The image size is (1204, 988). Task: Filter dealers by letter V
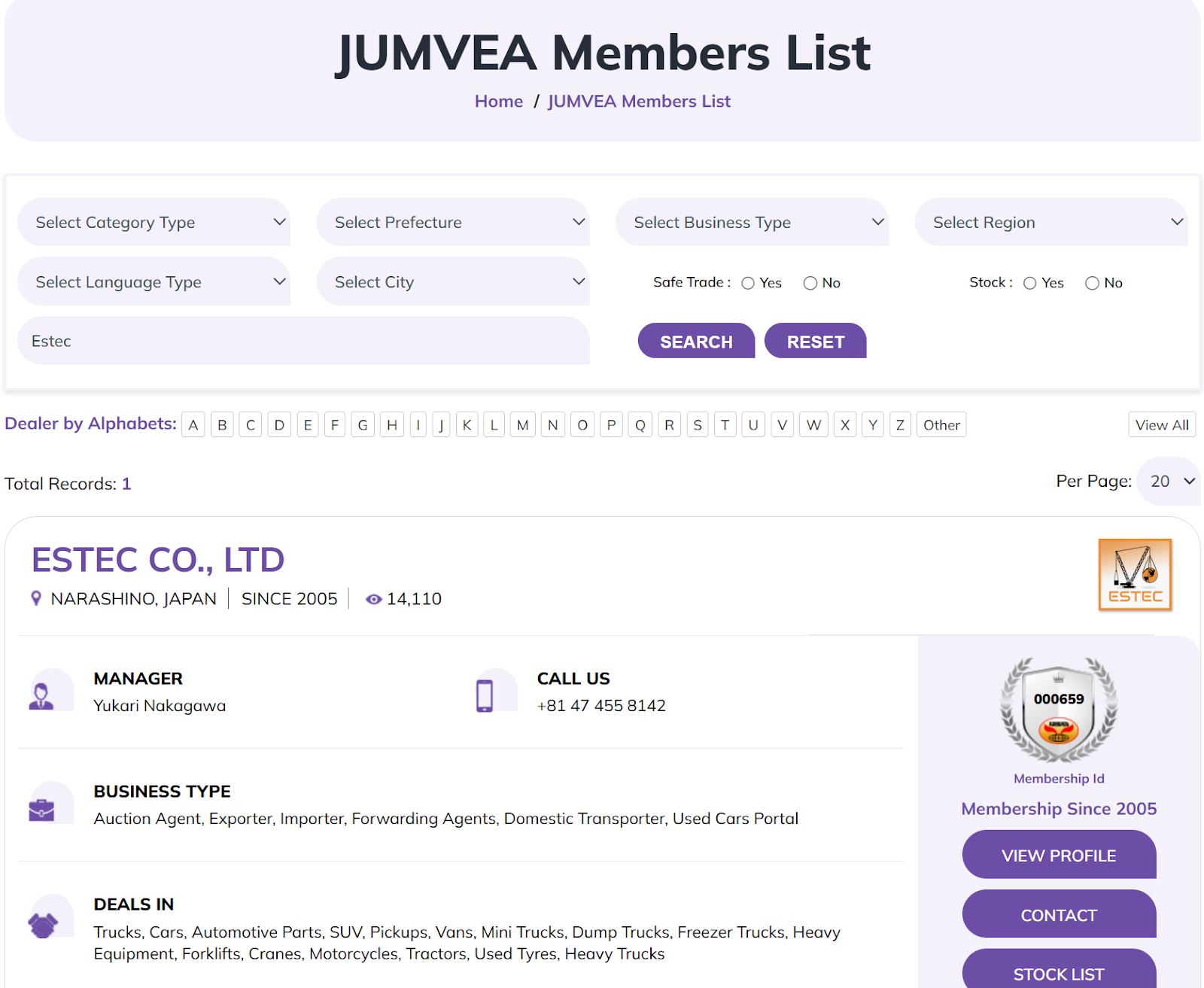pyautogui.click(x=783, y=424)
